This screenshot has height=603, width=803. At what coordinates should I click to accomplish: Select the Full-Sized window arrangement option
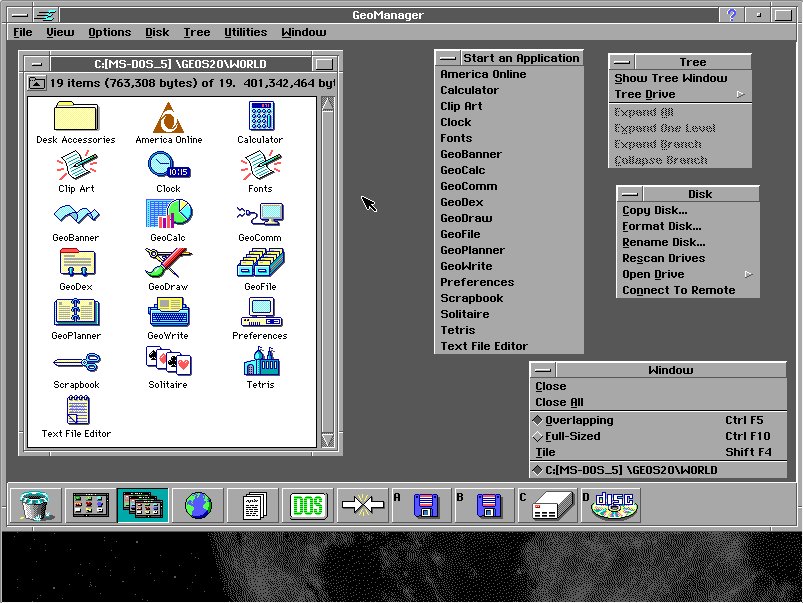pyautogui.click(x=658, y=436)
